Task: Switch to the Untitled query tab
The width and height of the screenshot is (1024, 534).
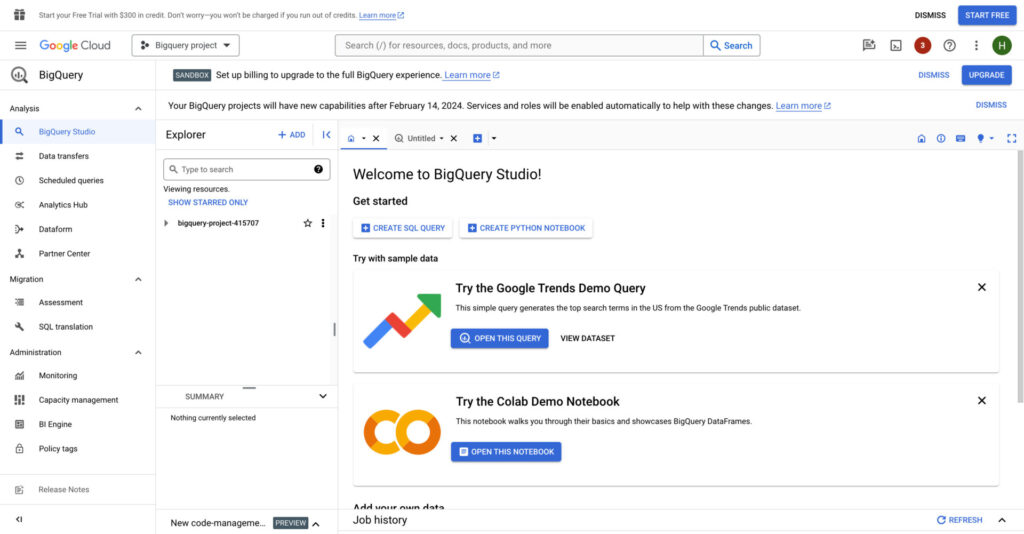Action: [x=420, y=139]
